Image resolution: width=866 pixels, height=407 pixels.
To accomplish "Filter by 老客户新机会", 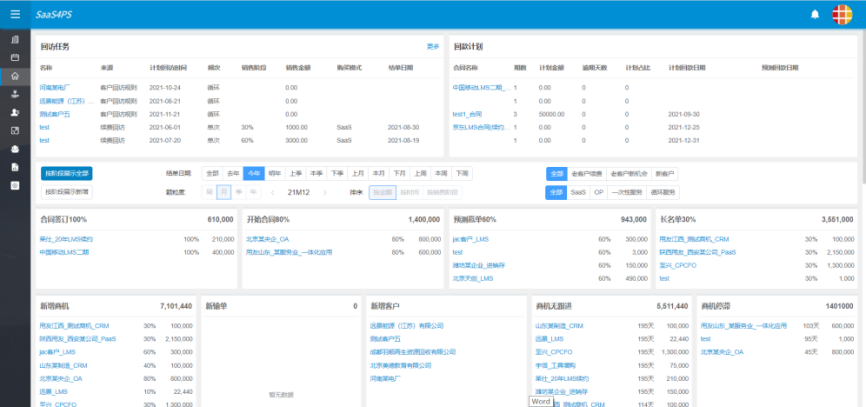I will 629,173.
